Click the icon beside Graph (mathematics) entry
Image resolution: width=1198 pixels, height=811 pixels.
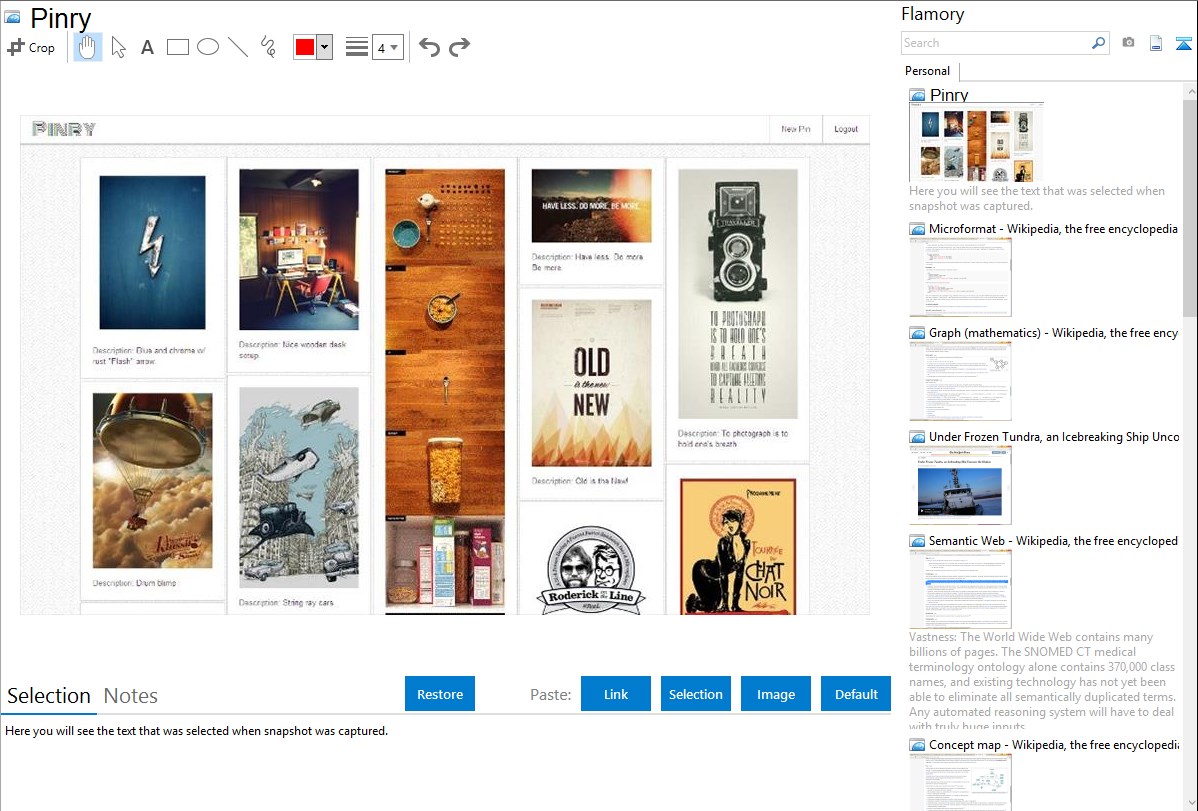point(918,333)
